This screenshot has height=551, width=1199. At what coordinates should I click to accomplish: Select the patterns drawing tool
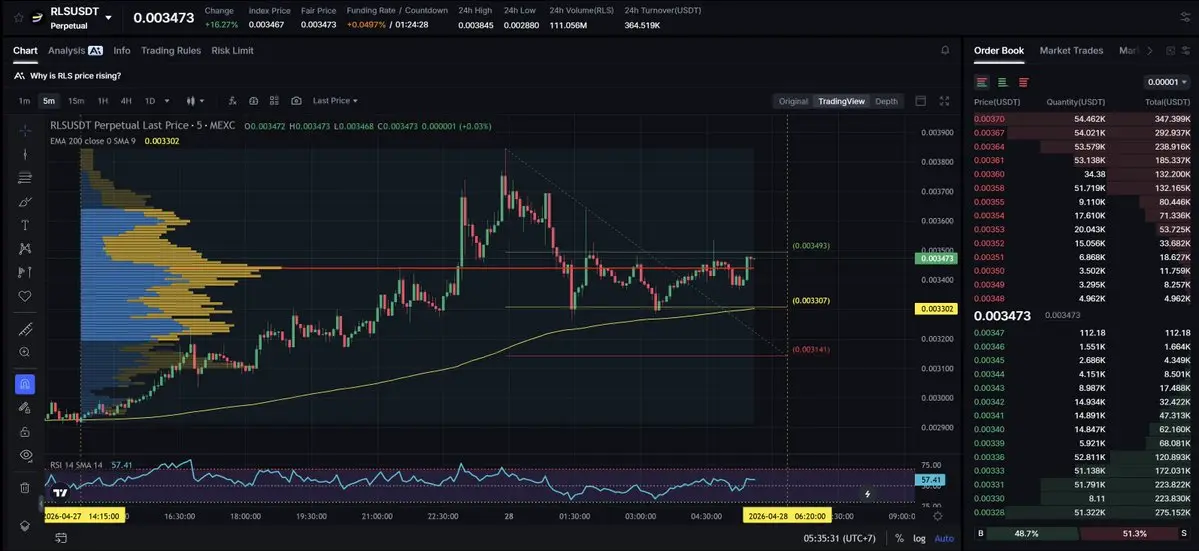pos(25,248)
